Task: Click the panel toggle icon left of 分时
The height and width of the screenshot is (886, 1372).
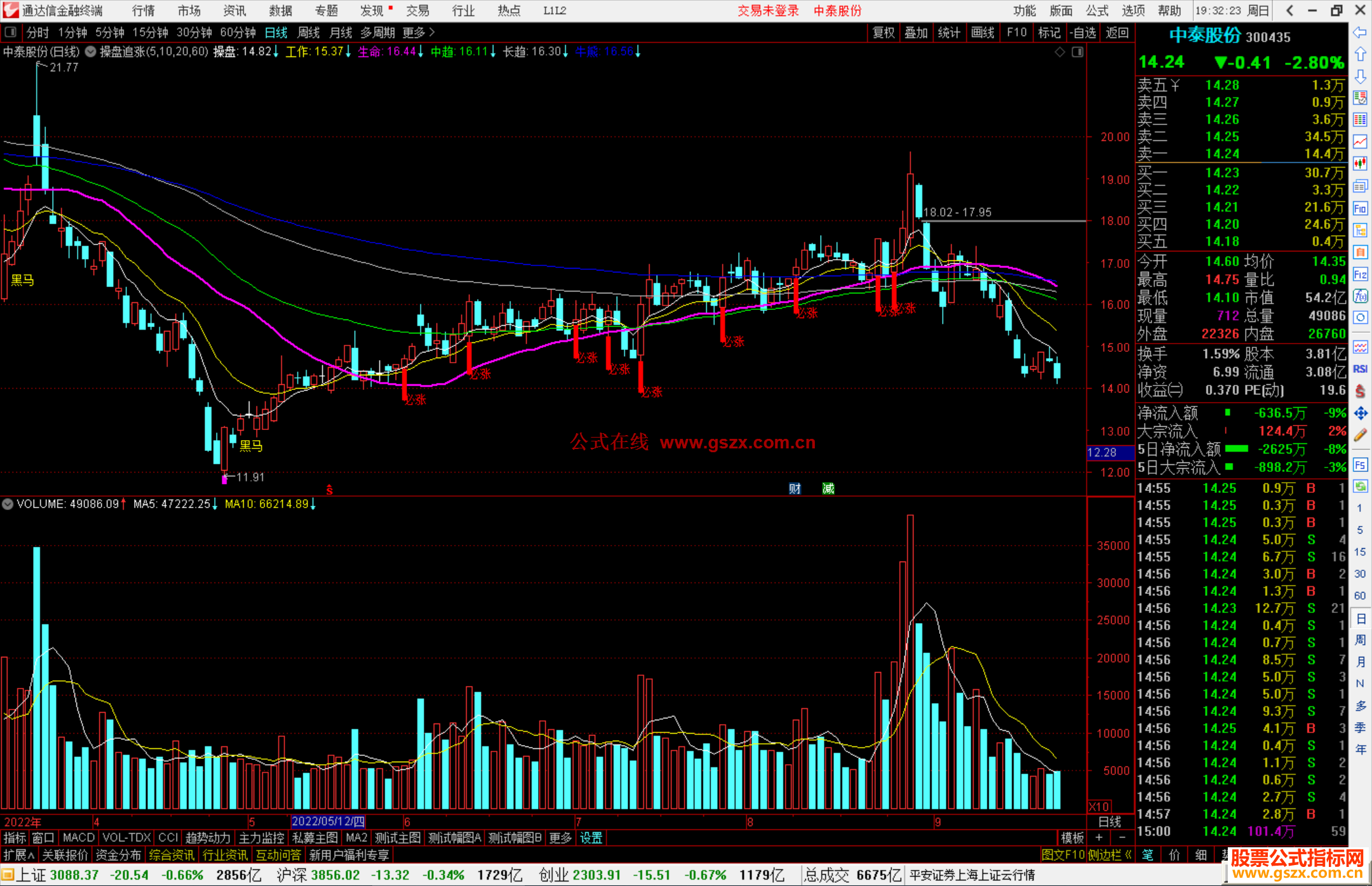Action: pyautogui.click(x=11, y=32)
